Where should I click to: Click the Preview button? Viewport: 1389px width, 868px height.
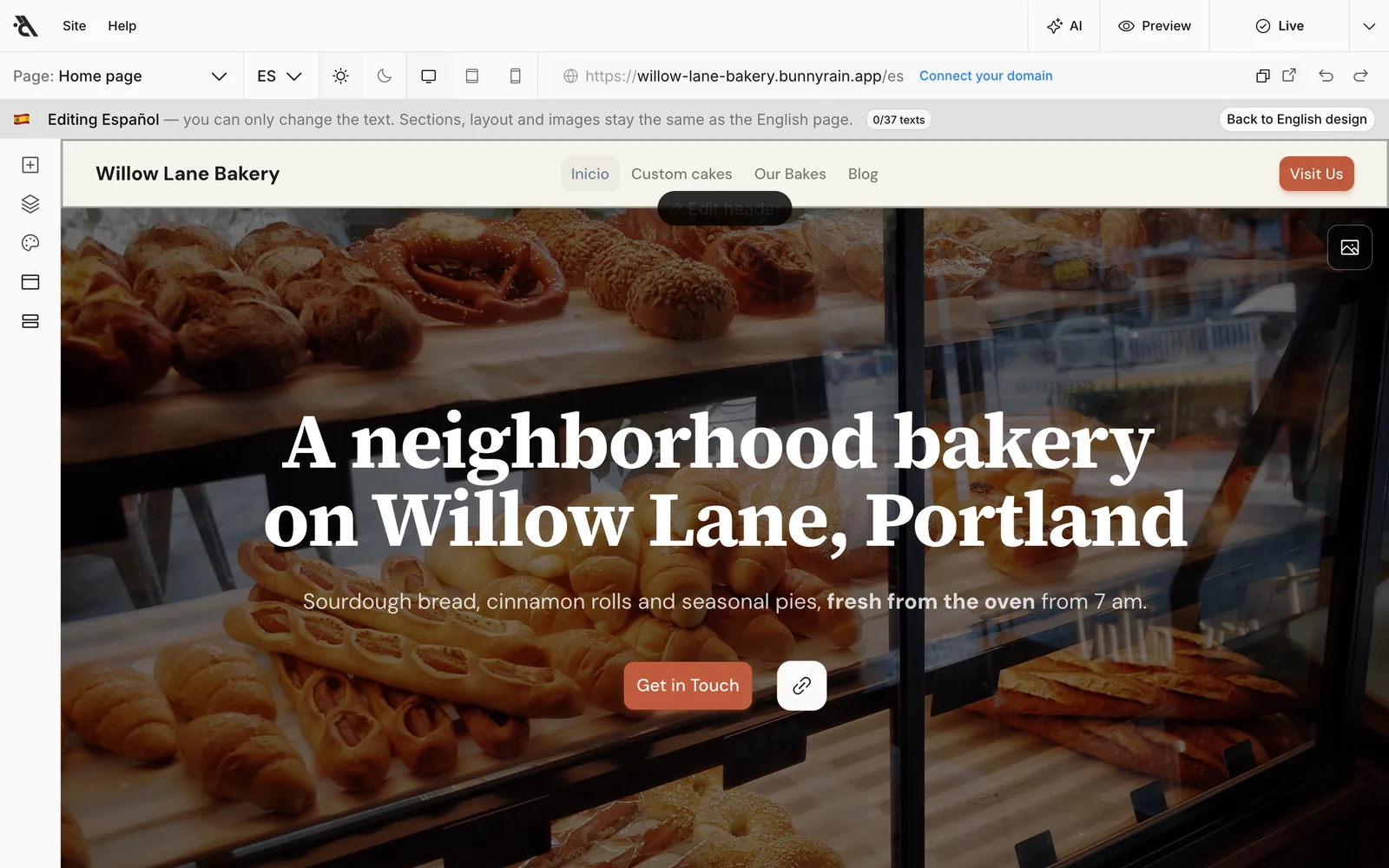pos(1155,26)
